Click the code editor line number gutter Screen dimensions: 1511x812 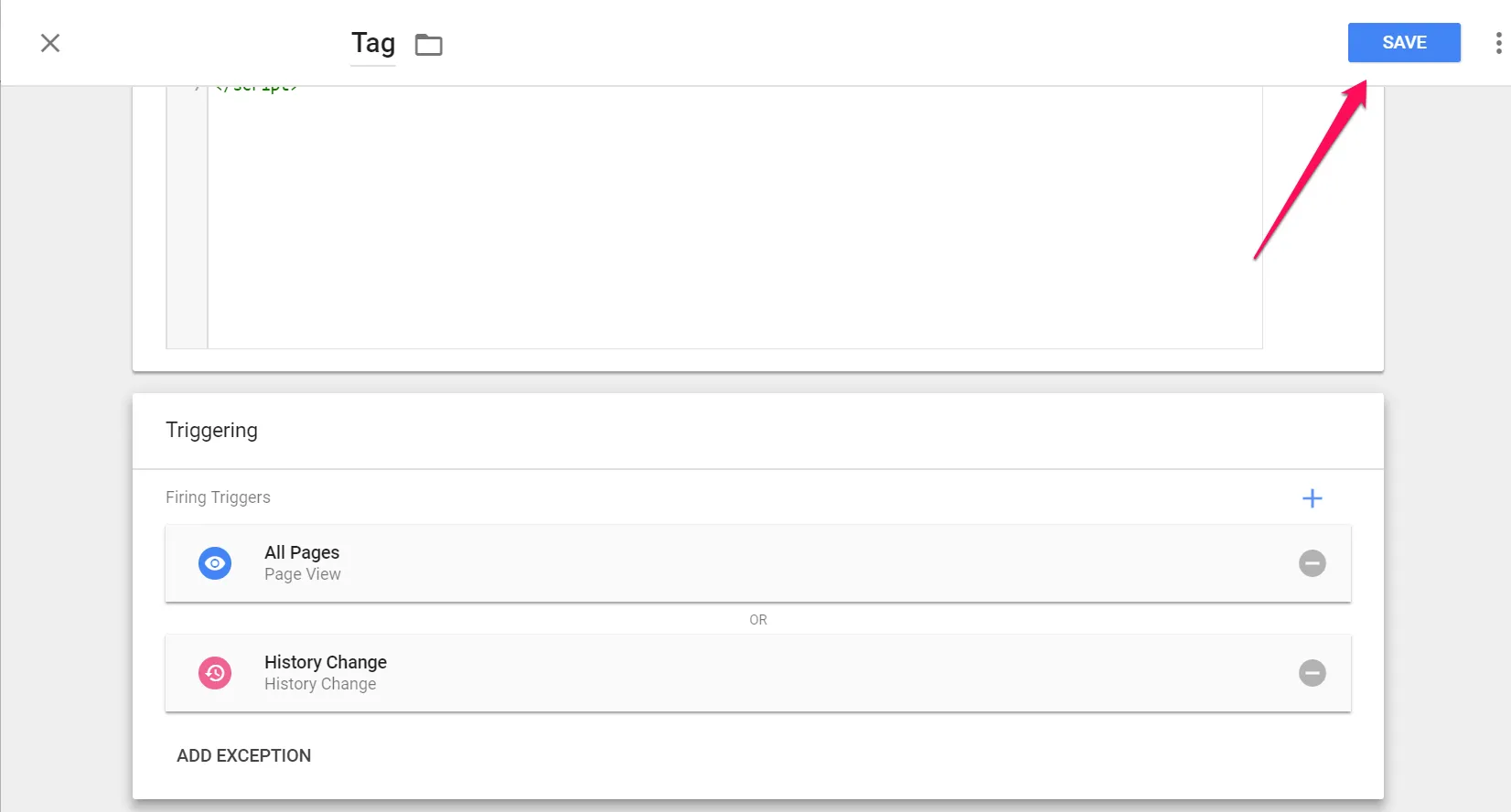[188, 219]
